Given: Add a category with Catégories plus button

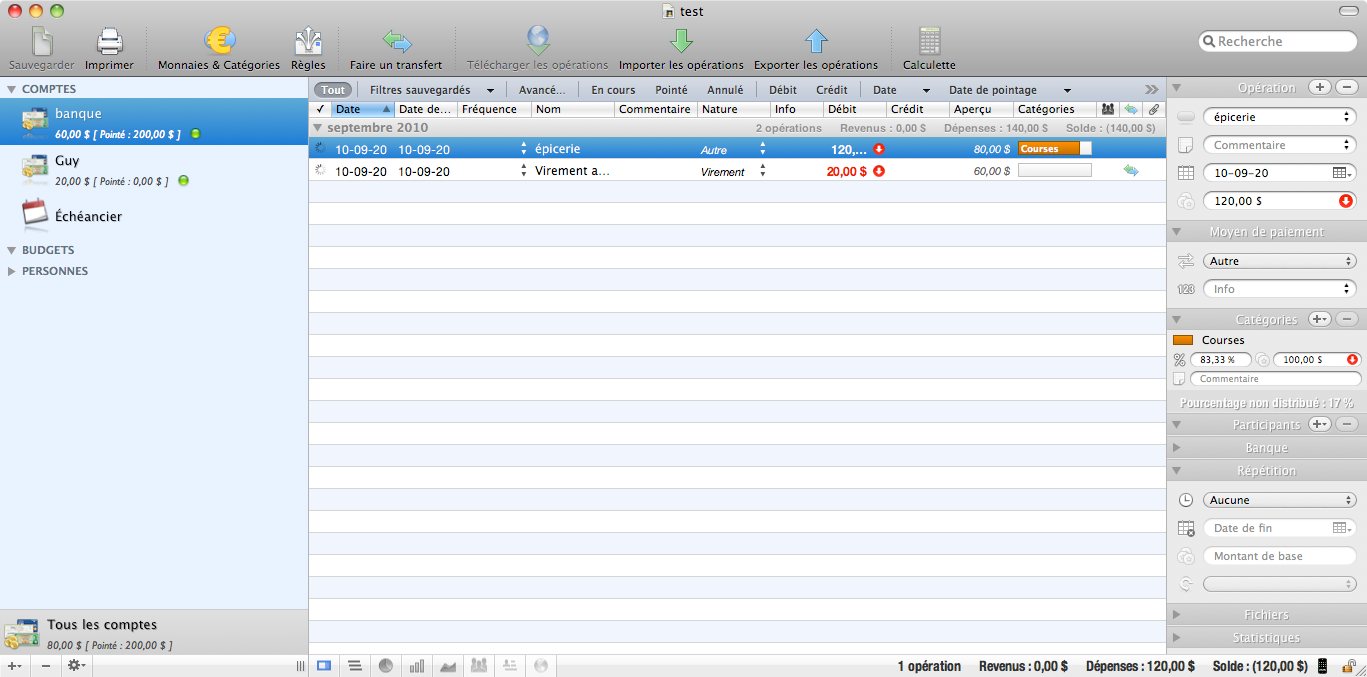Looking at the screenshot, I should [1320, 319].
